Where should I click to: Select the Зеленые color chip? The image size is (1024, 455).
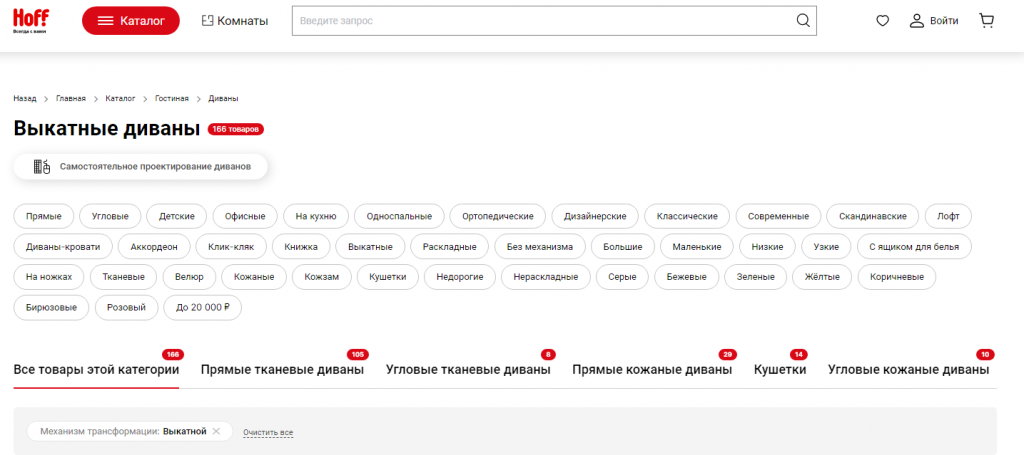pyautogui.click(x=756, y=277)
